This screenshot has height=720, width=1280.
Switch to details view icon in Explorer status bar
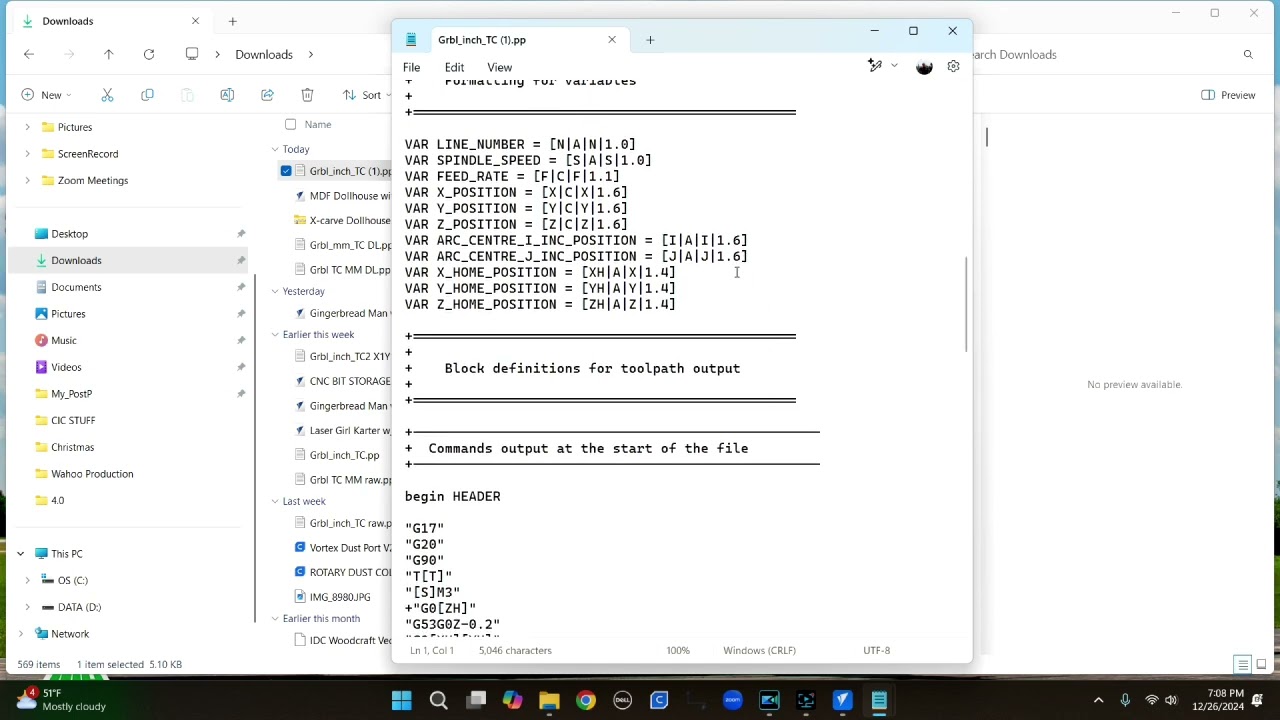click(x=1242, y=664)
